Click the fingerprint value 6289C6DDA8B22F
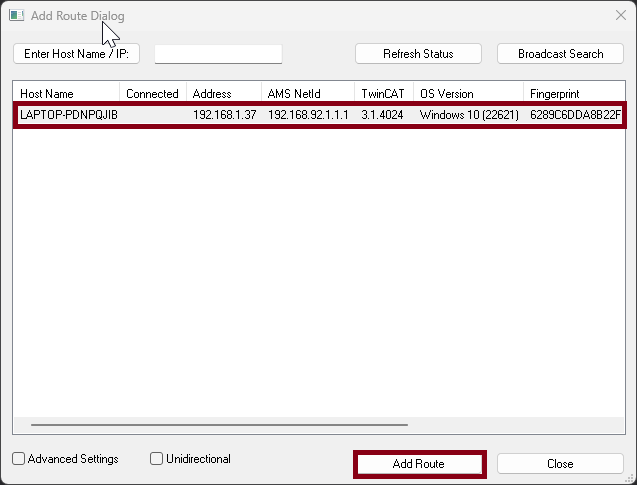637x485 pixels. coord(575,115)
